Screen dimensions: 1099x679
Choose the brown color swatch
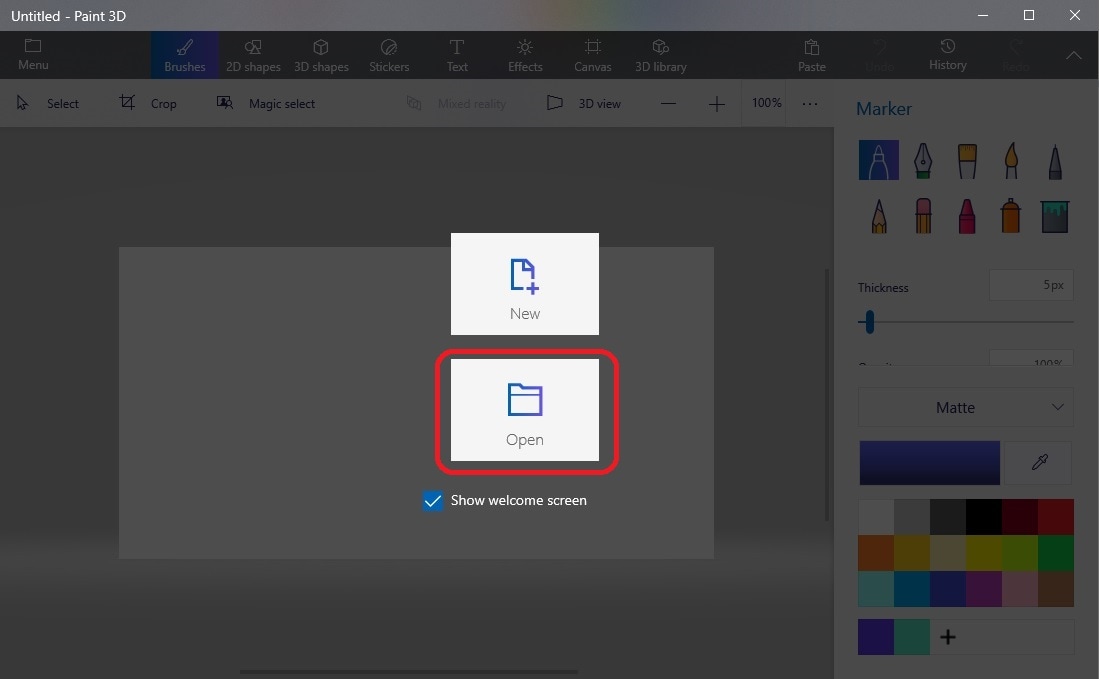(x=1056, y=589)
